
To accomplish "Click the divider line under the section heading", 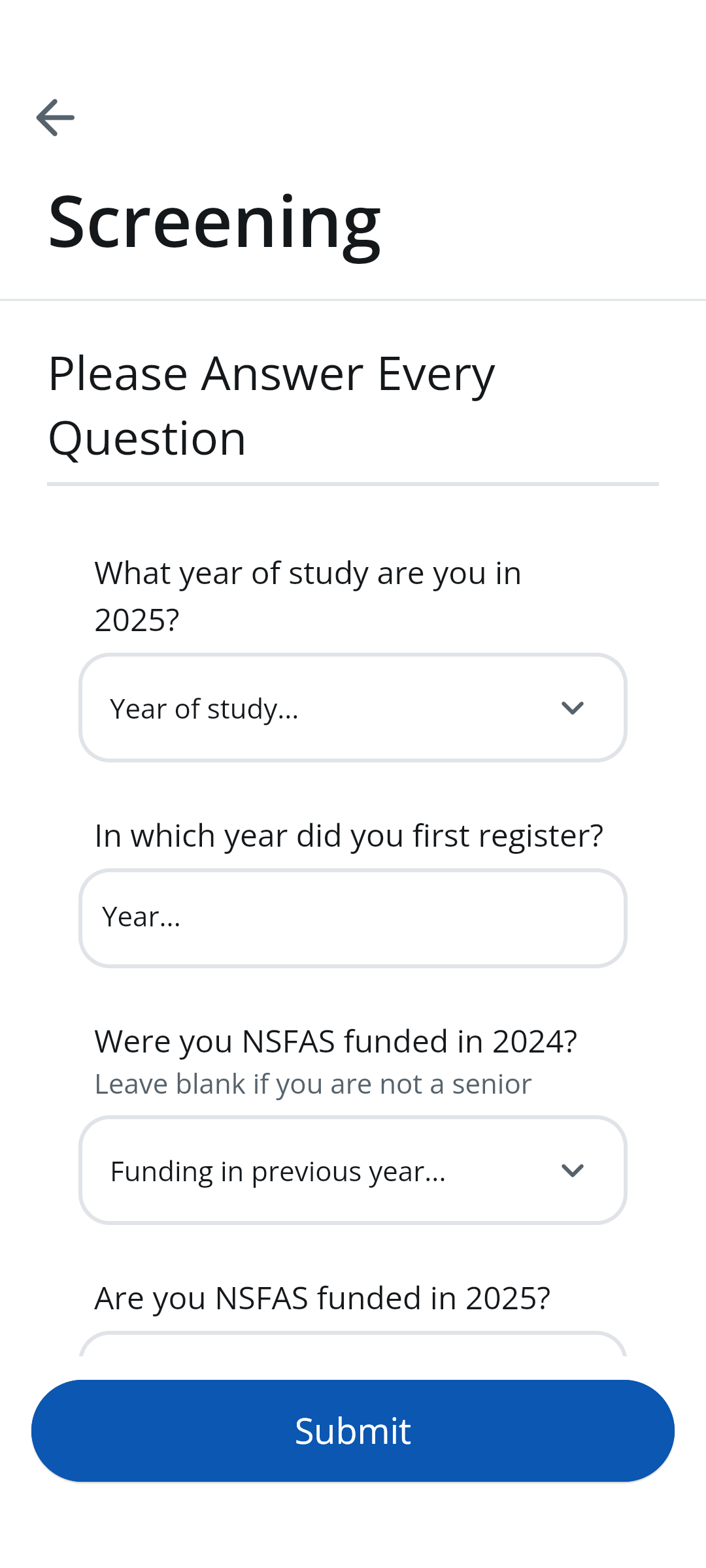I will 353,484.
